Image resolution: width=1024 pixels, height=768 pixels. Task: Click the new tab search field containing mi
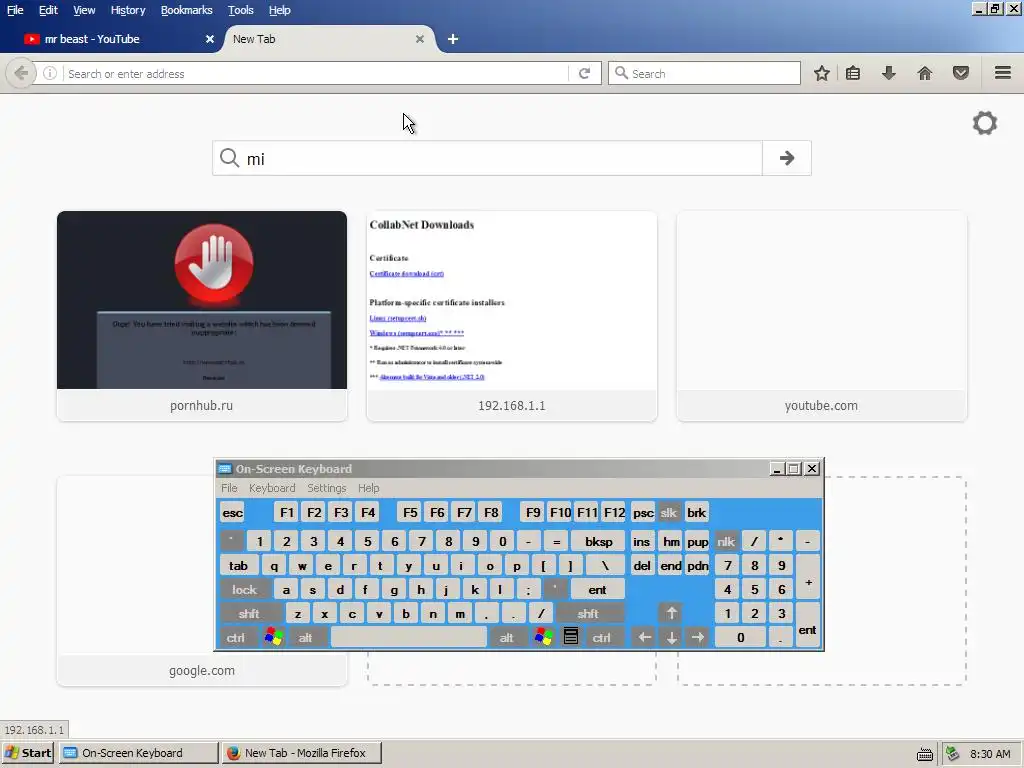[487, 158]
